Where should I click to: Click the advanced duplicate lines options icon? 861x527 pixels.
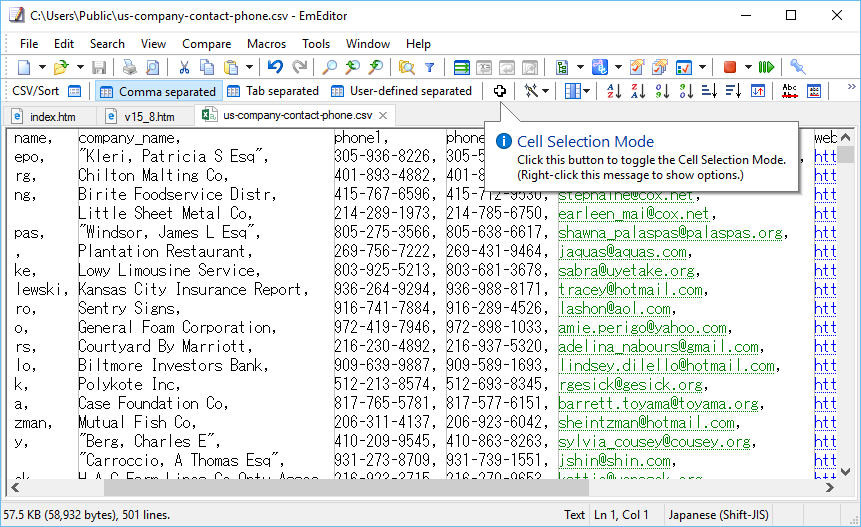[814, 91]
